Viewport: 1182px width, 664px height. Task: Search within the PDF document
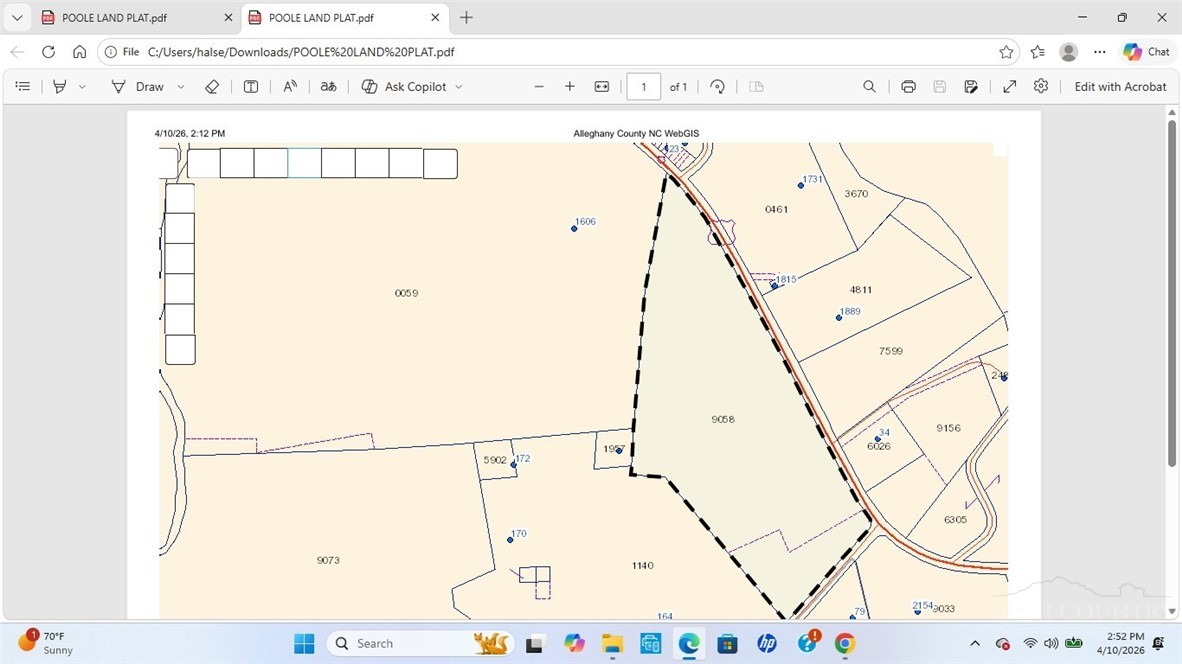[x=869, y=87]
